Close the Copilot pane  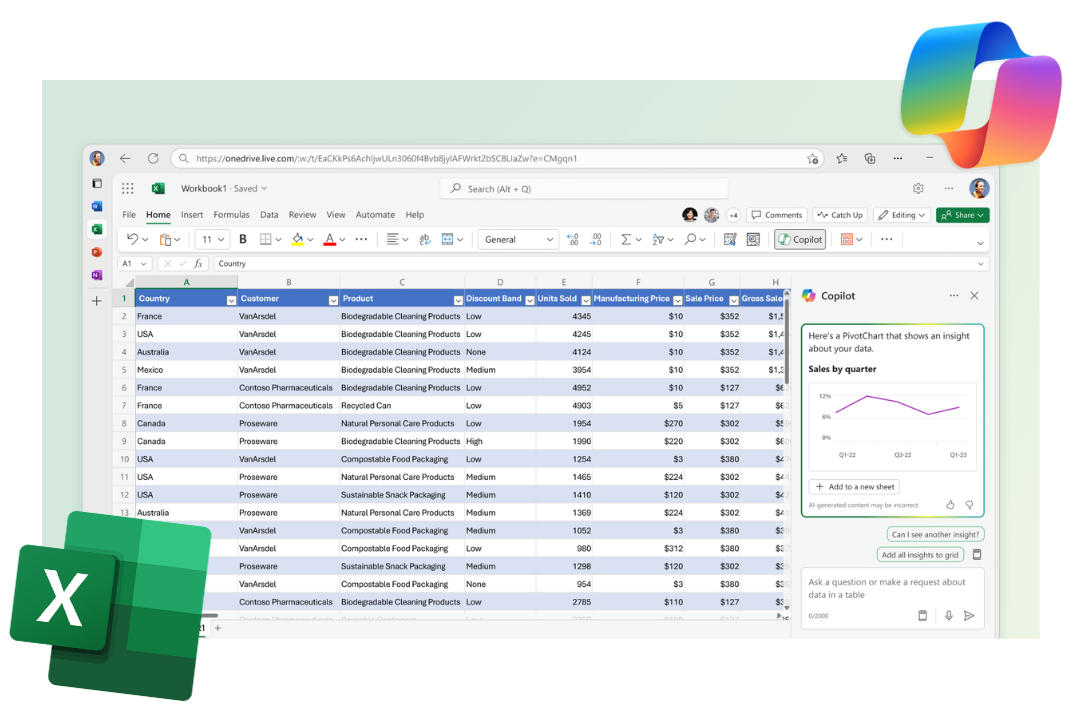(x=974, y=296)
